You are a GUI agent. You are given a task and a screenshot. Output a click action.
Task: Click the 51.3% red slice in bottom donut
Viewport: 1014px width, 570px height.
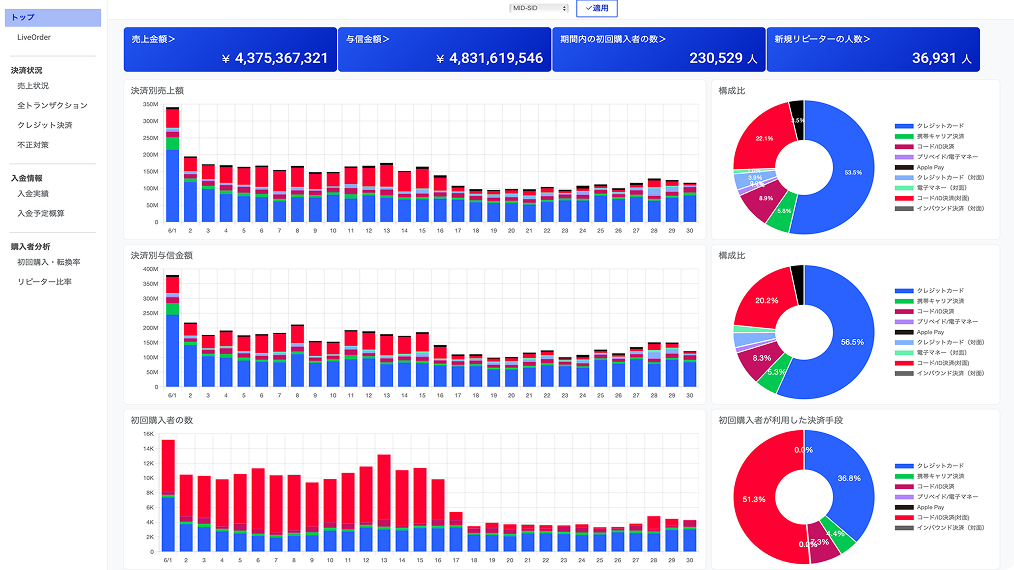click(x=756, y=498)
